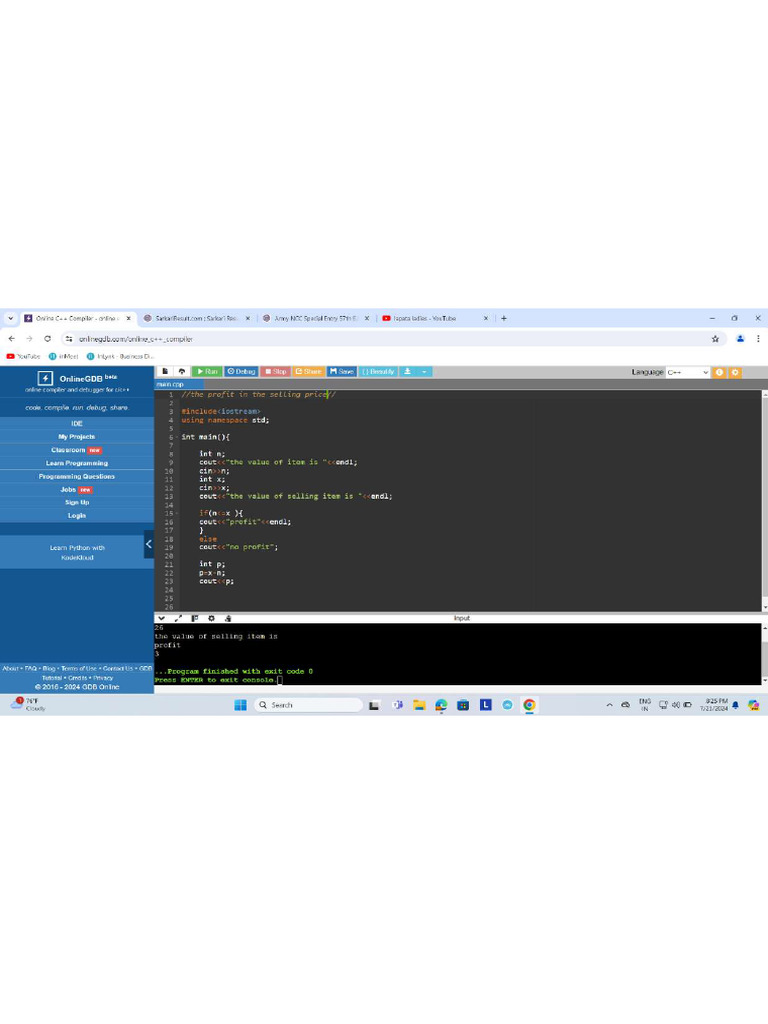Viewport: 768px width, 1024px height.
Task: Click the taskbar Search box
Action: point(308,705)
